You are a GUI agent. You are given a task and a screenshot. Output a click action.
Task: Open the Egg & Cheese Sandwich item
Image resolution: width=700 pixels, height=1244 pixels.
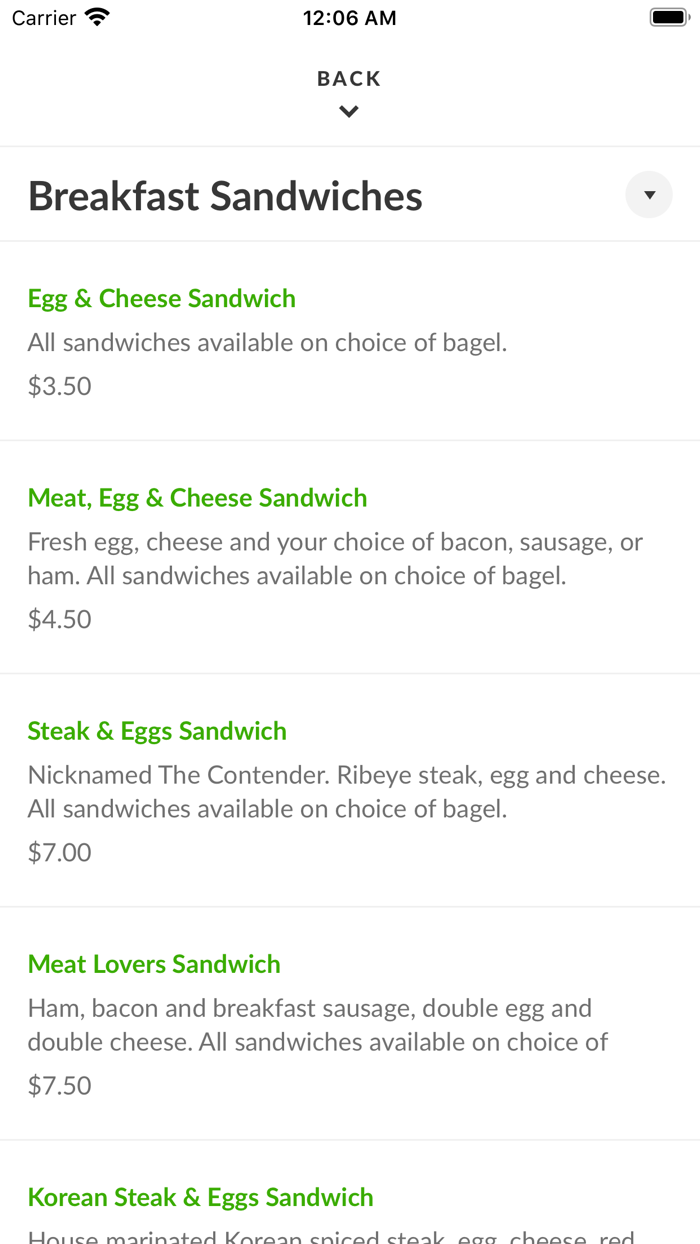161,298
